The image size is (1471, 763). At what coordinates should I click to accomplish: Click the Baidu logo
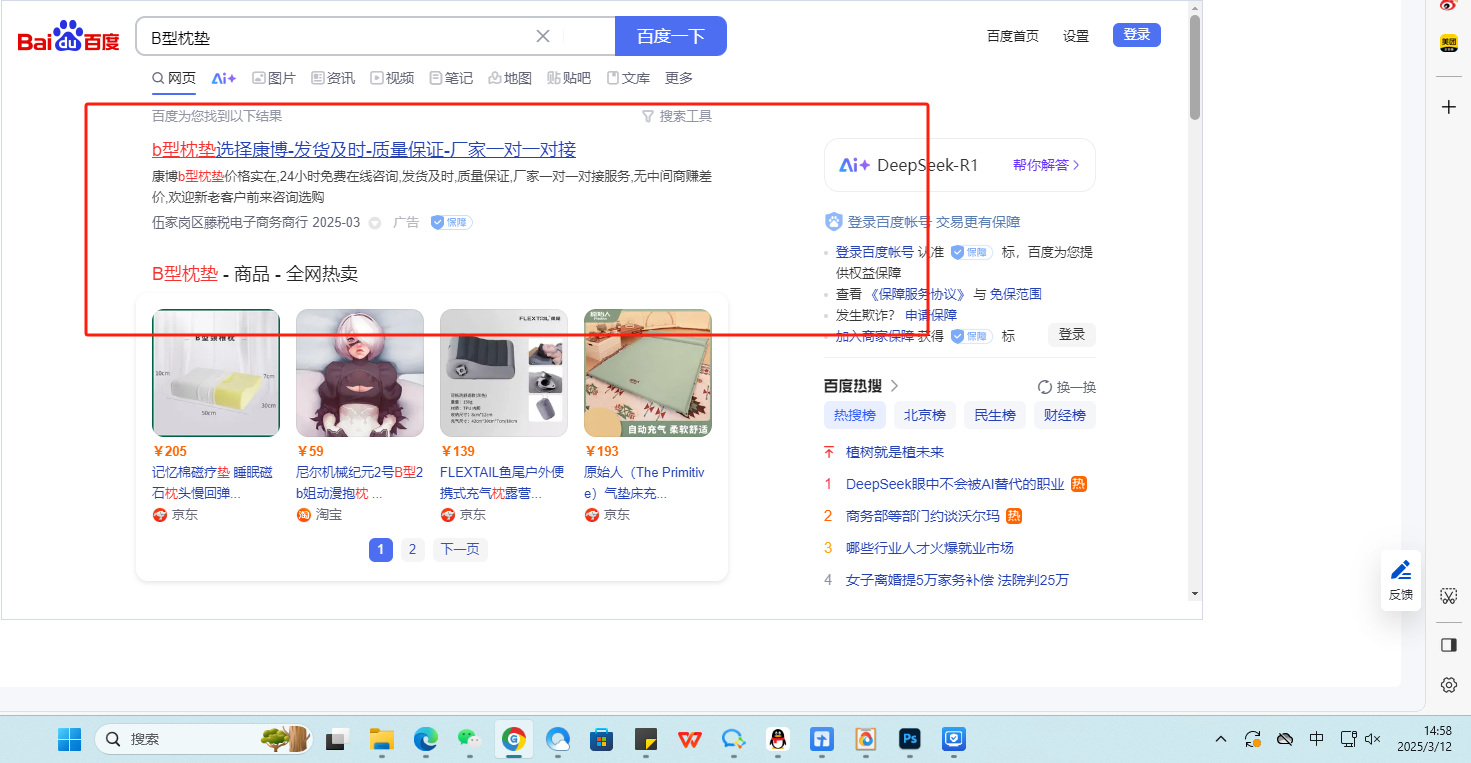[68, 38]
